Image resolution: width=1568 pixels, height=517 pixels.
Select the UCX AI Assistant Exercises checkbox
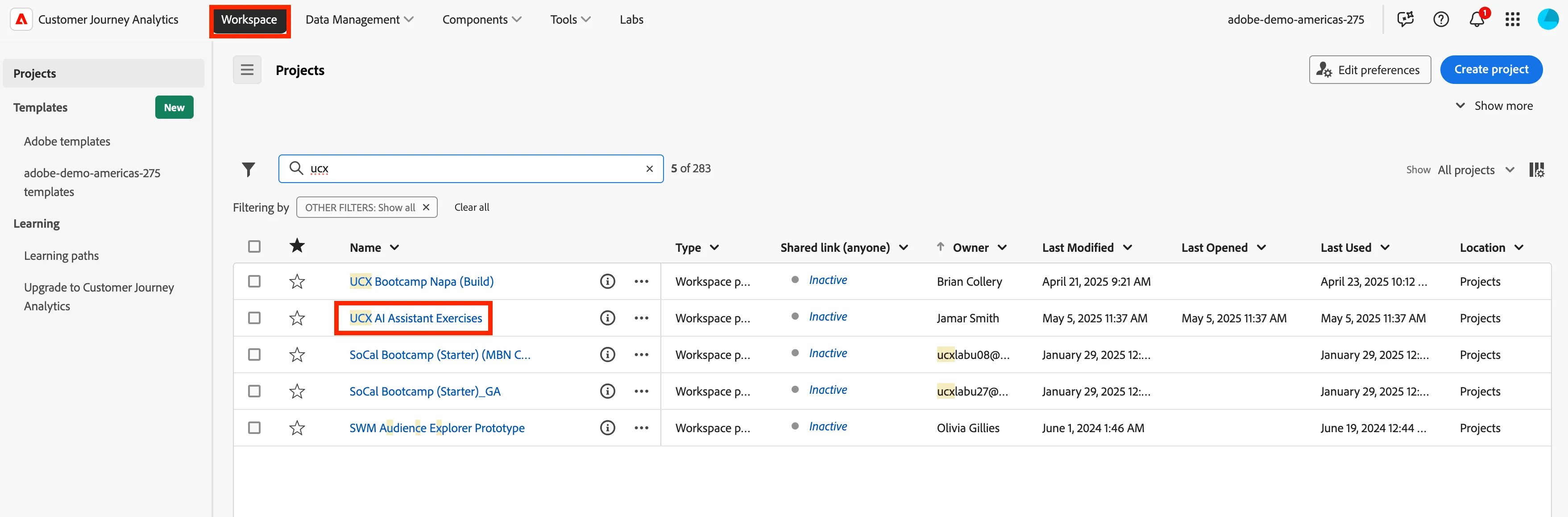pyautogui.click(x=254, y=318)
